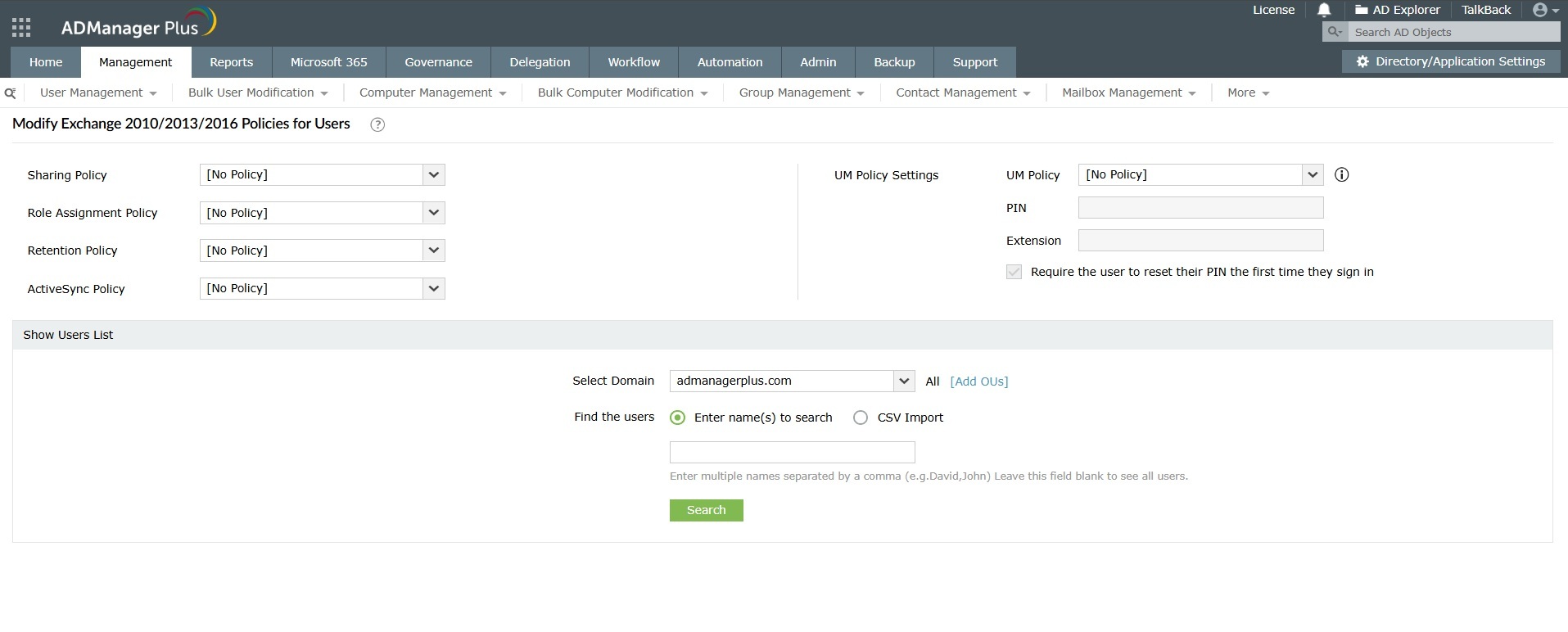
Task: Open the help question mark next to page title
Action: 377,124
